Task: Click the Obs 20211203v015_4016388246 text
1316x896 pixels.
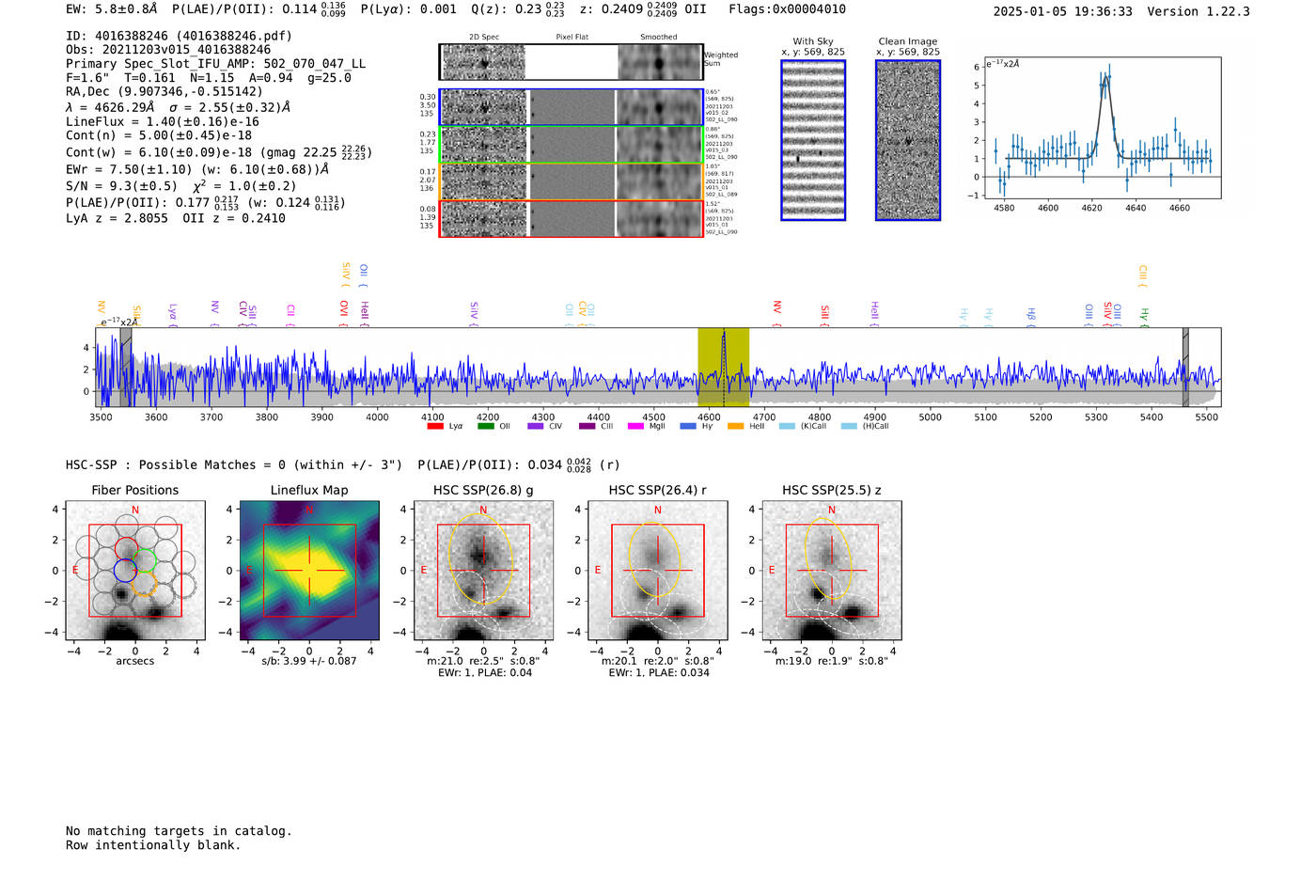Action: coord(168,50)
